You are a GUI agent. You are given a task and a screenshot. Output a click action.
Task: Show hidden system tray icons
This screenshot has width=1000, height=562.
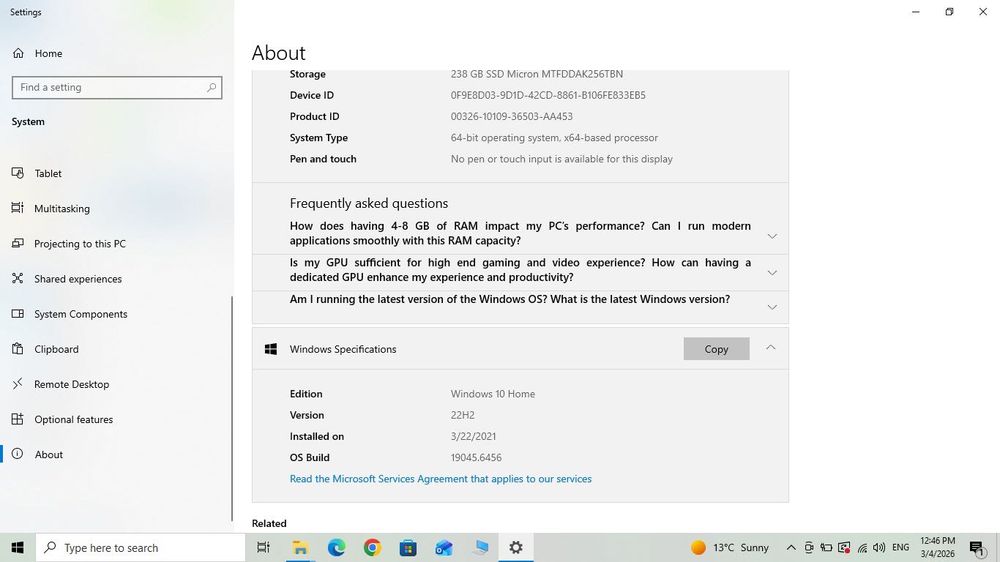[x=791, y=547]
